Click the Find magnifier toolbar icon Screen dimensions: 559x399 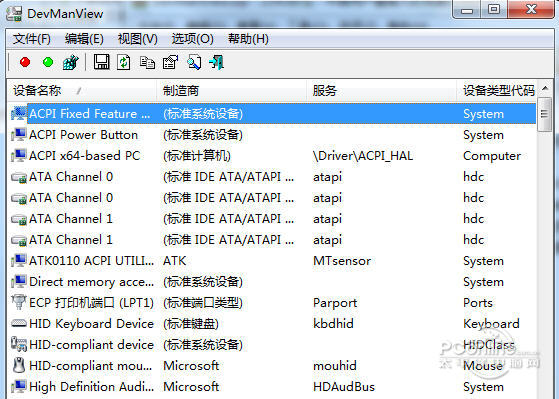point(194,62)
